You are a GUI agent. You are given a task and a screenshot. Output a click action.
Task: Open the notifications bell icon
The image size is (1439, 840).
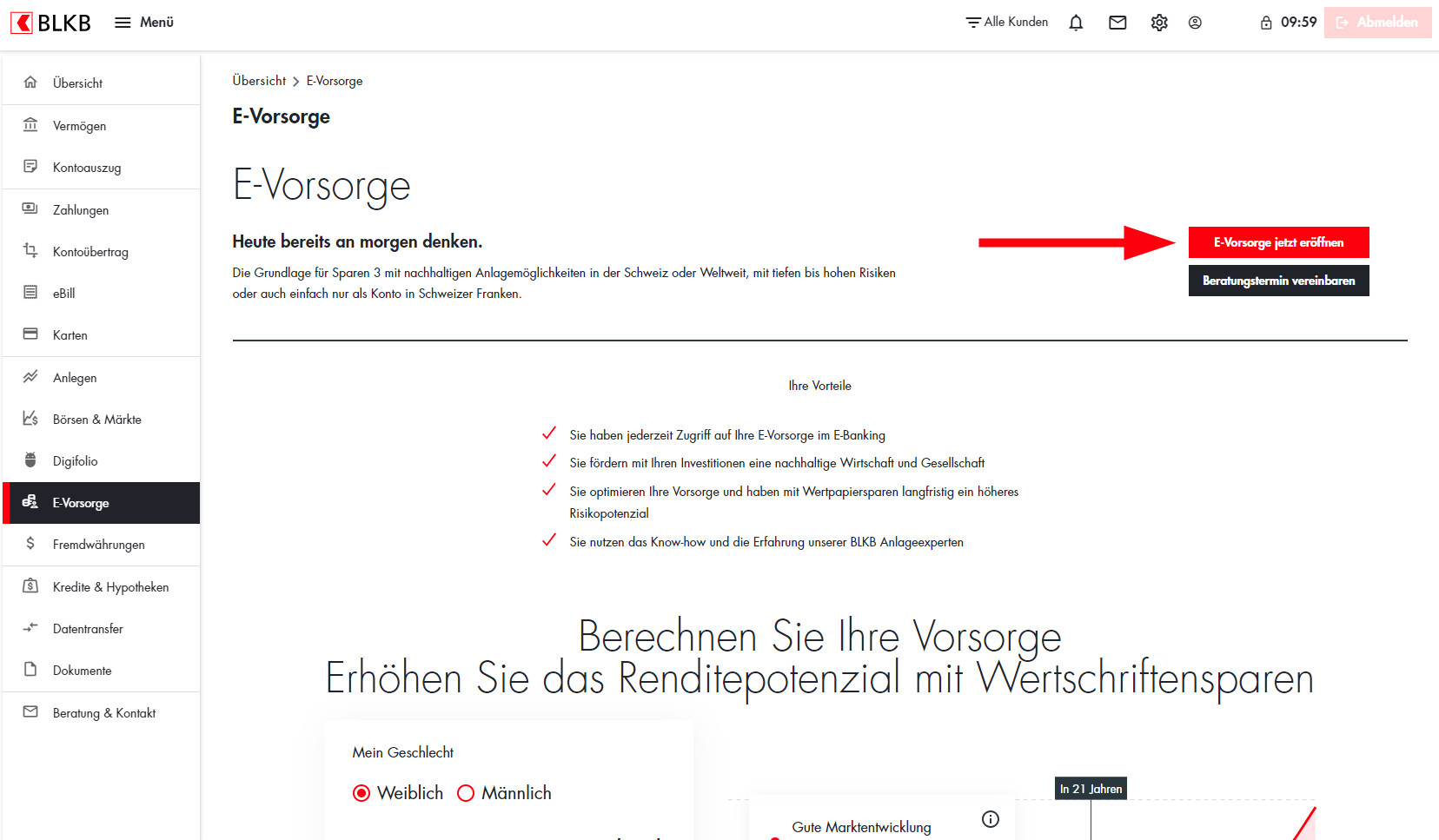(x=1076, y=23)
